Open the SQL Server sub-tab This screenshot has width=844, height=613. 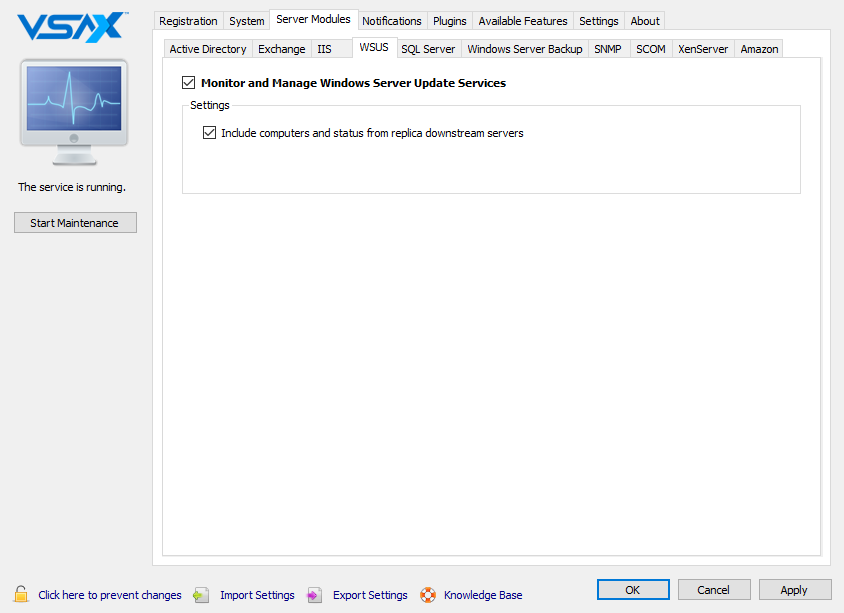[x=428, y=49]
